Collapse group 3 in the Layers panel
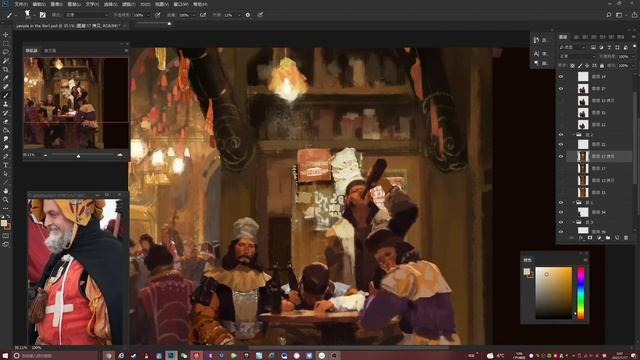The width and height of the screenshot is (640, 360). pyautogui.click(x=573, y=222)
